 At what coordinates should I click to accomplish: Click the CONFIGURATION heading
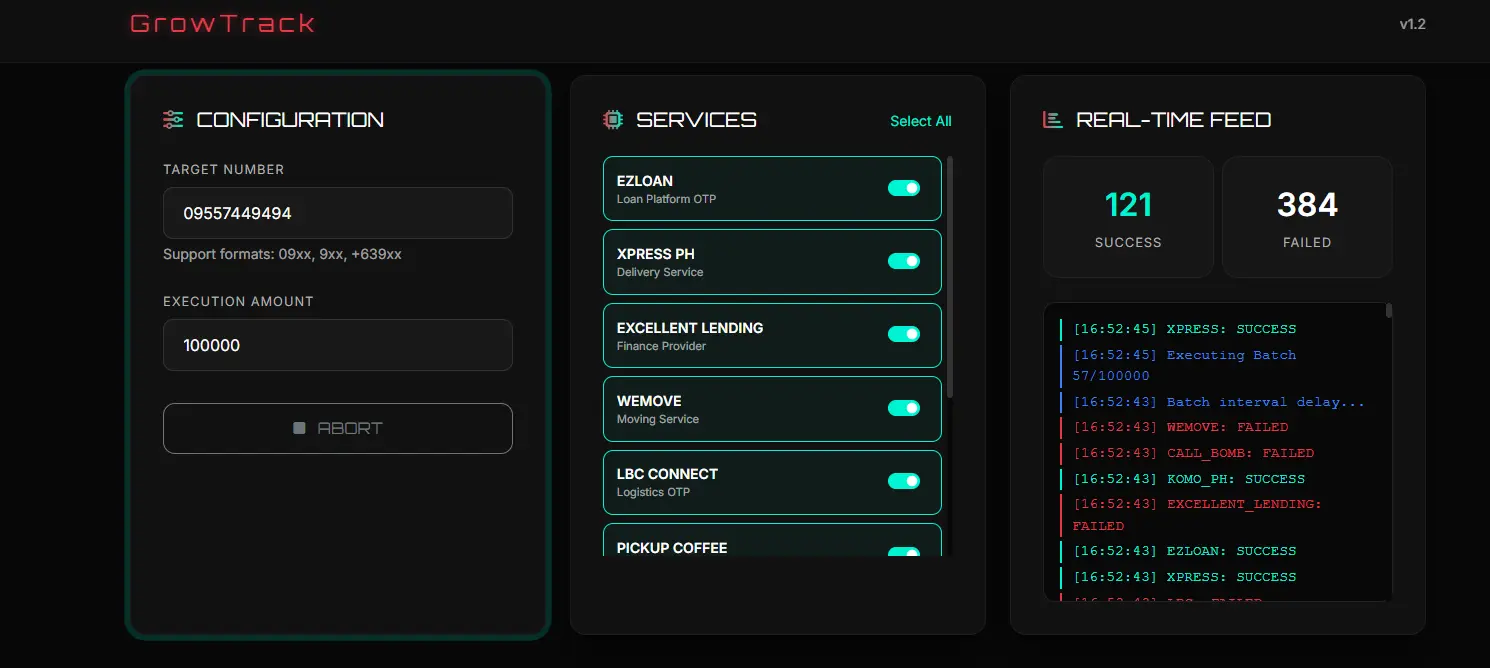pos(290,120)
